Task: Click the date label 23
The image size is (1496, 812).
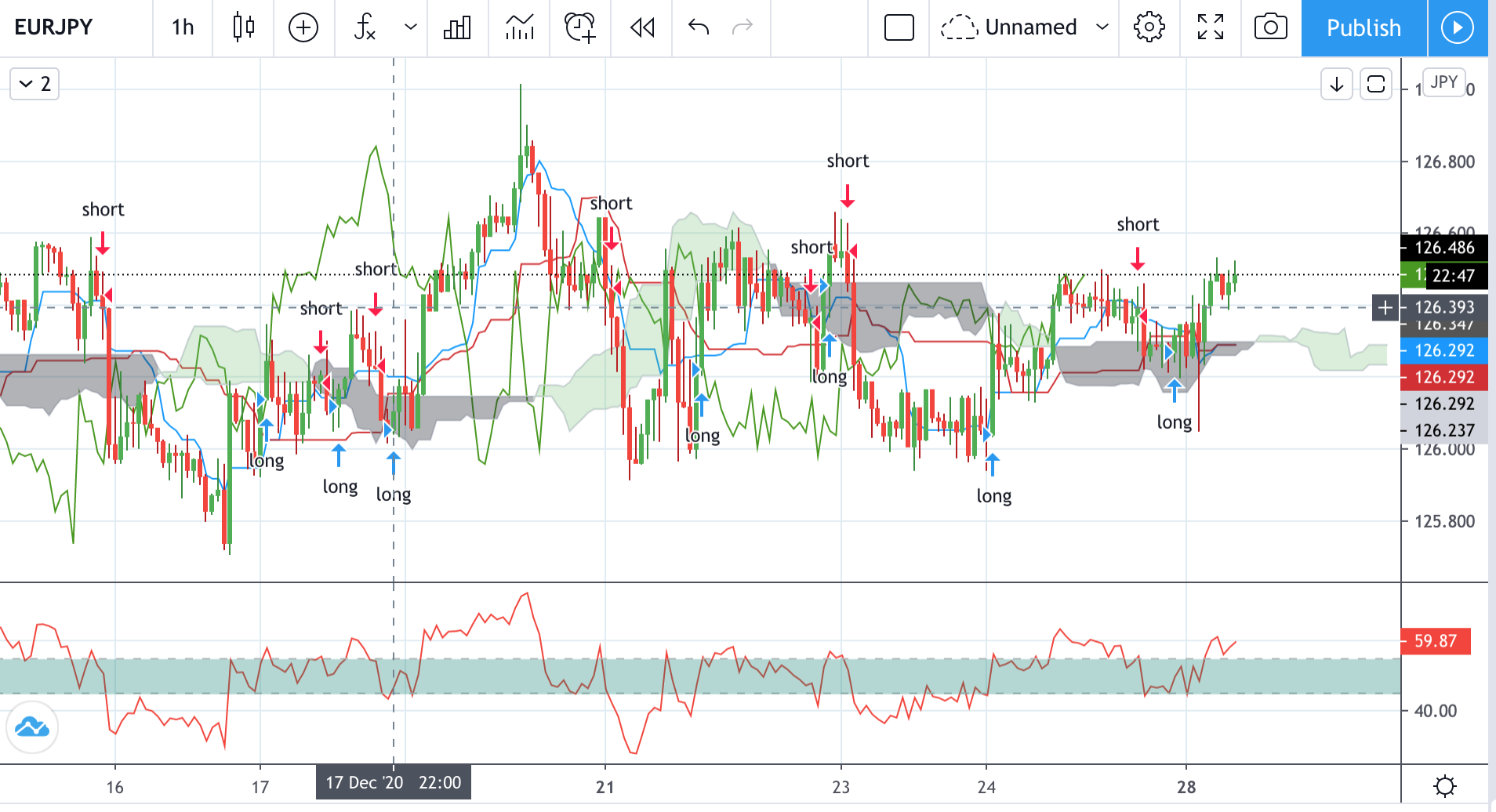Action: (x=841, y=787)
